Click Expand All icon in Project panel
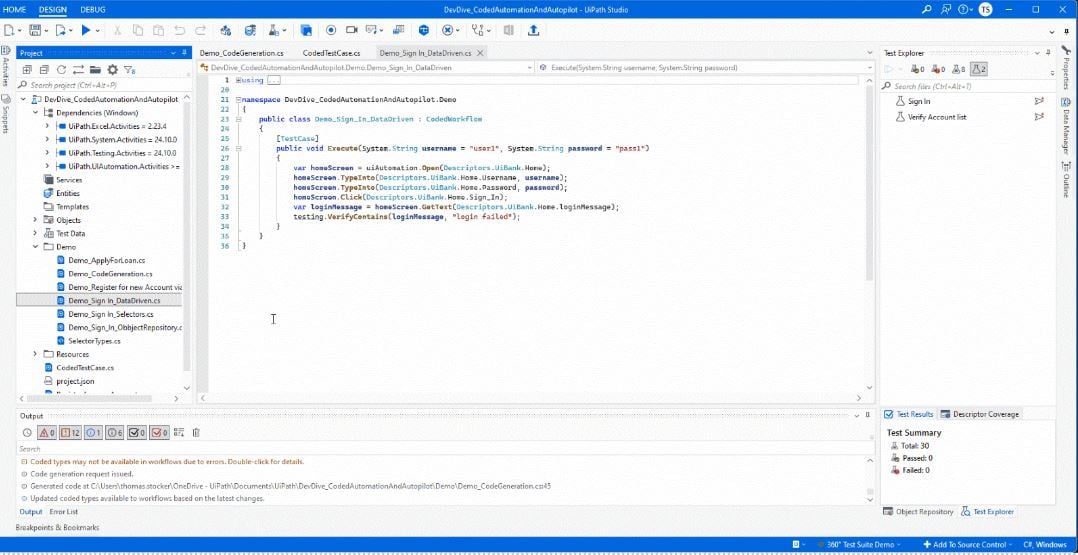This screenshot has width=1078, height=555. tap(28, 69)
